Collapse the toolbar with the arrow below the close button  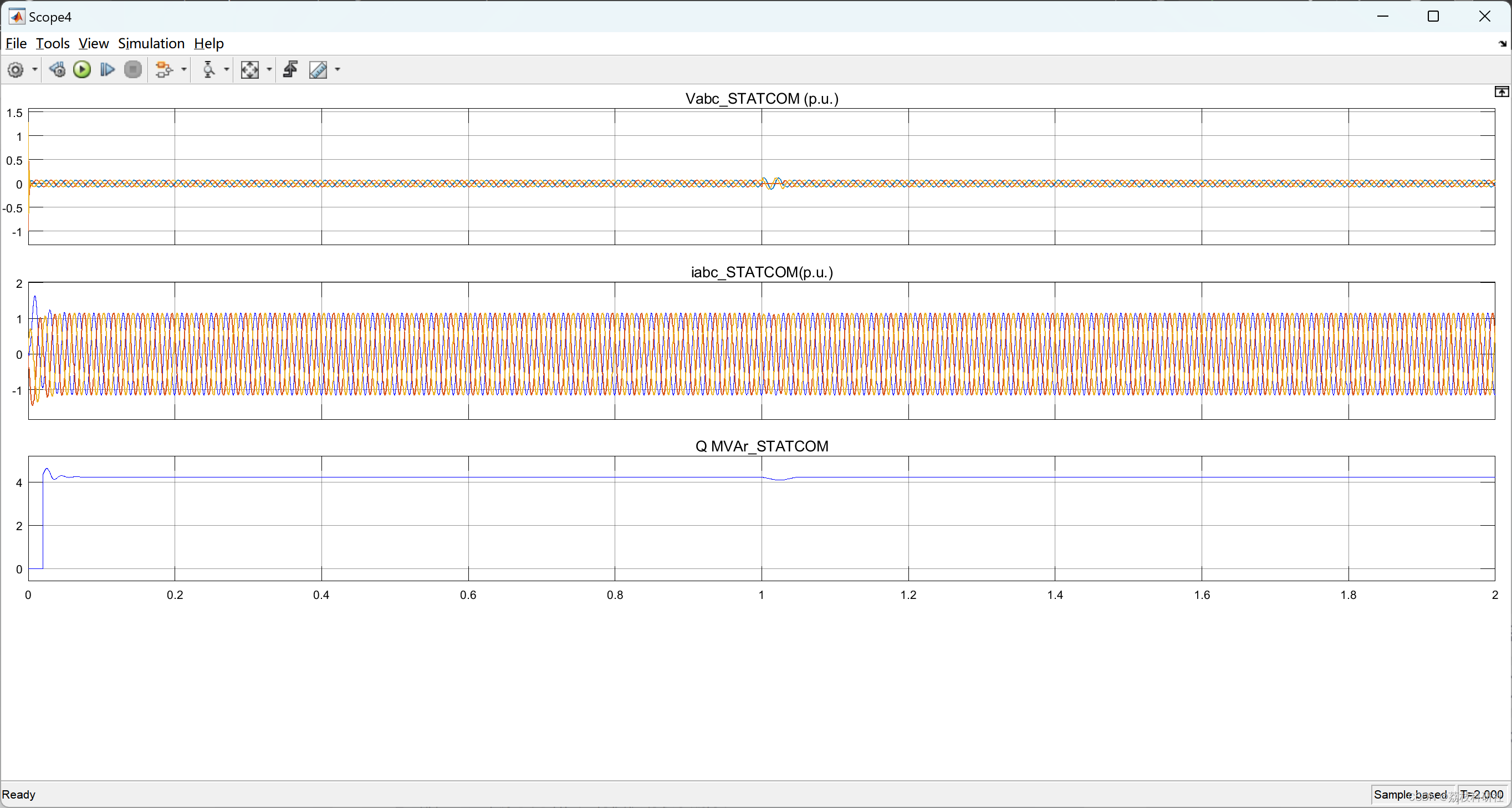(x=1502, y=43)
